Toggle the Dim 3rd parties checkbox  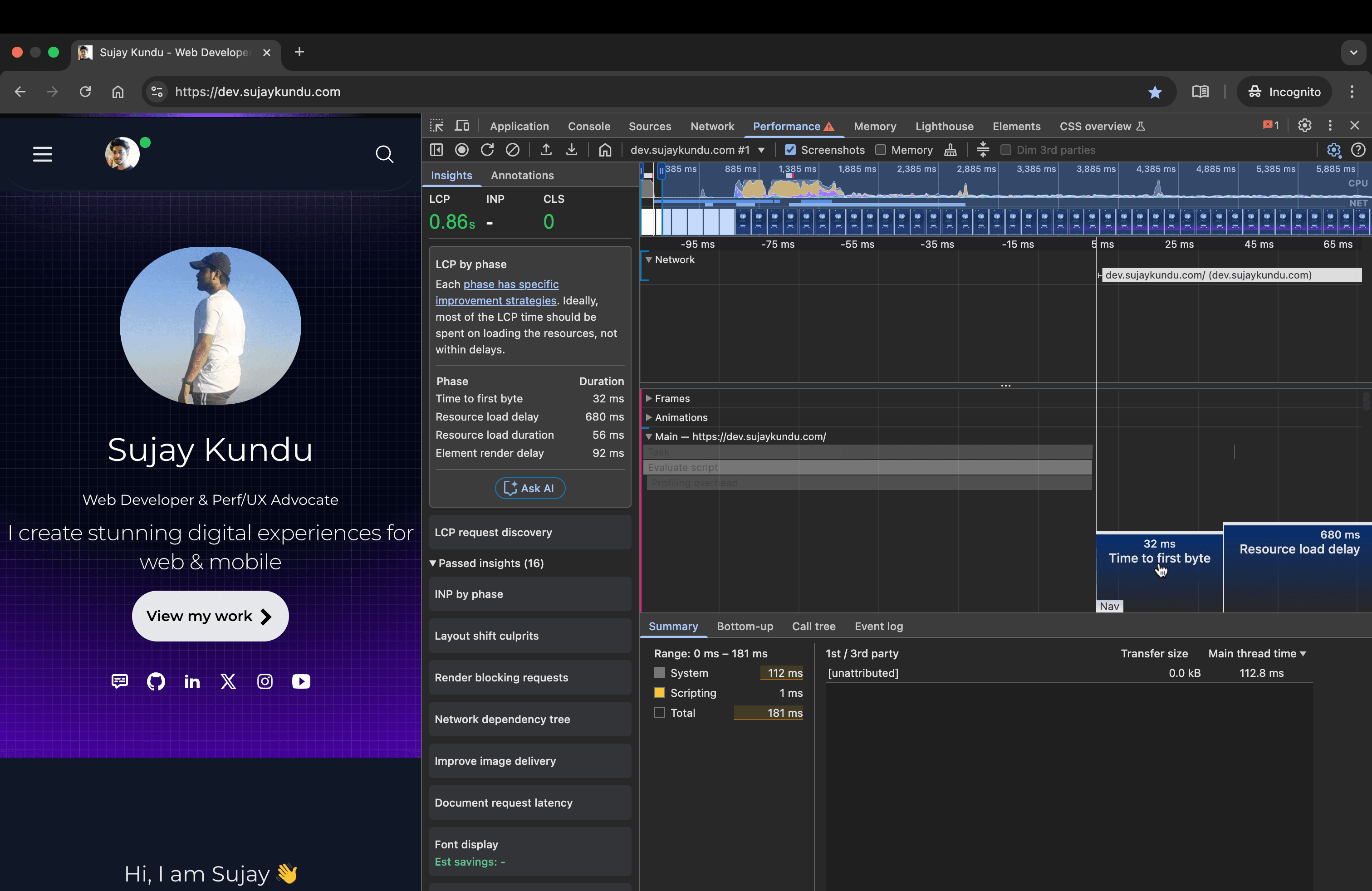[x=1006, y=150]
